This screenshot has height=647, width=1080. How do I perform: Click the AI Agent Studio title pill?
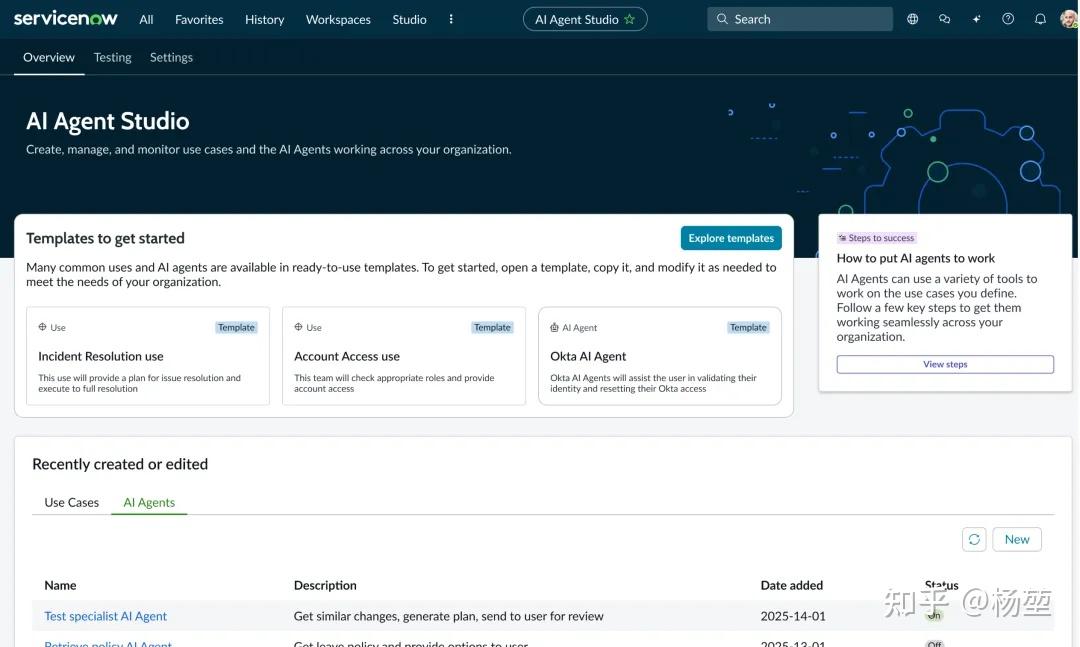tap(585, 19)
